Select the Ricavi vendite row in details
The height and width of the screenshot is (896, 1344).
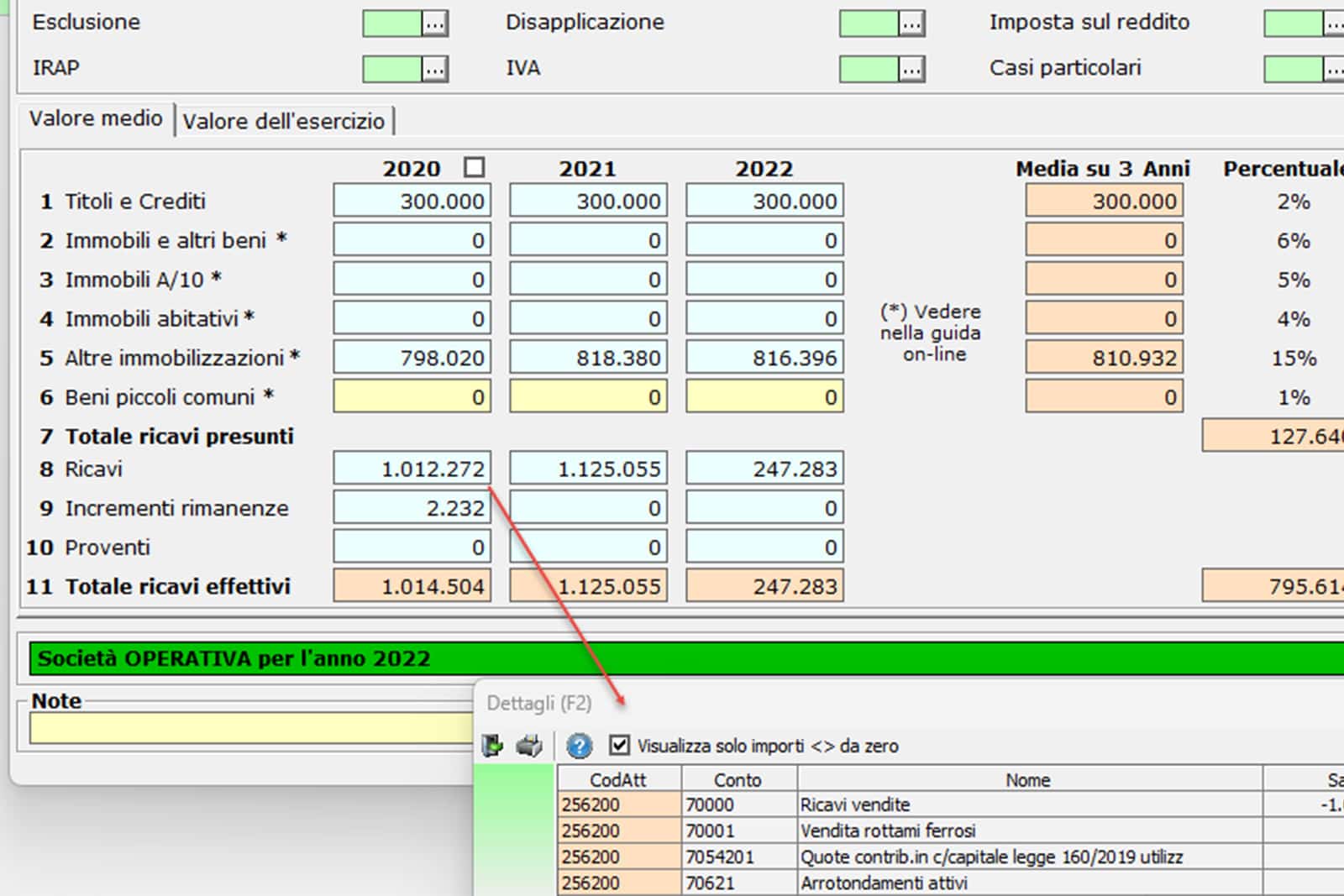tap(854, 804)
